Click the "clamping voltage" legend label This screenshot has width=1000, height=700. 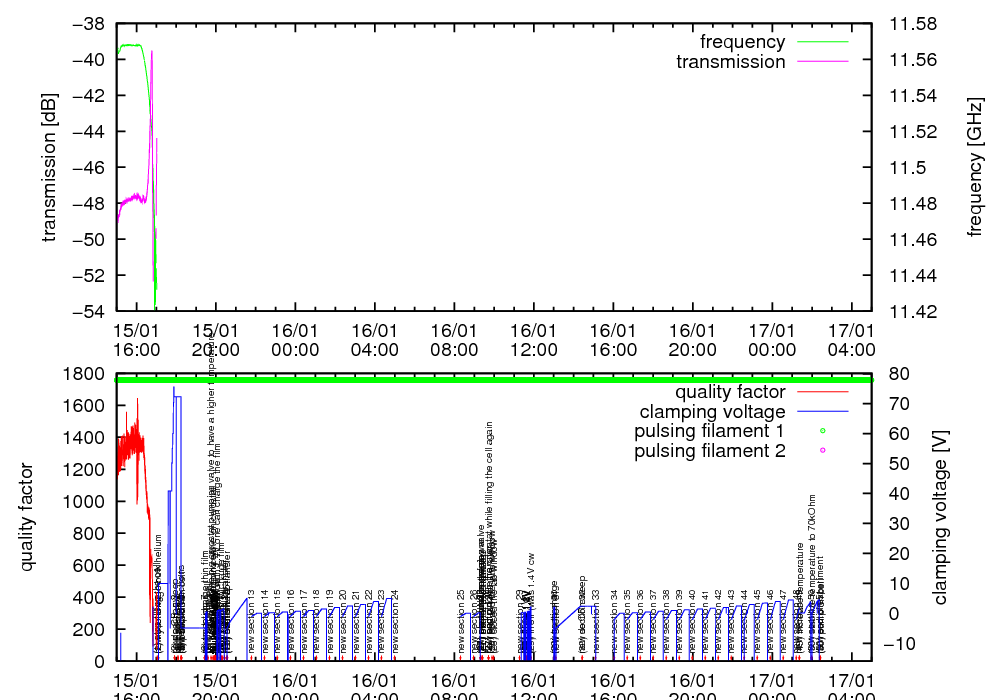[712, 412]
